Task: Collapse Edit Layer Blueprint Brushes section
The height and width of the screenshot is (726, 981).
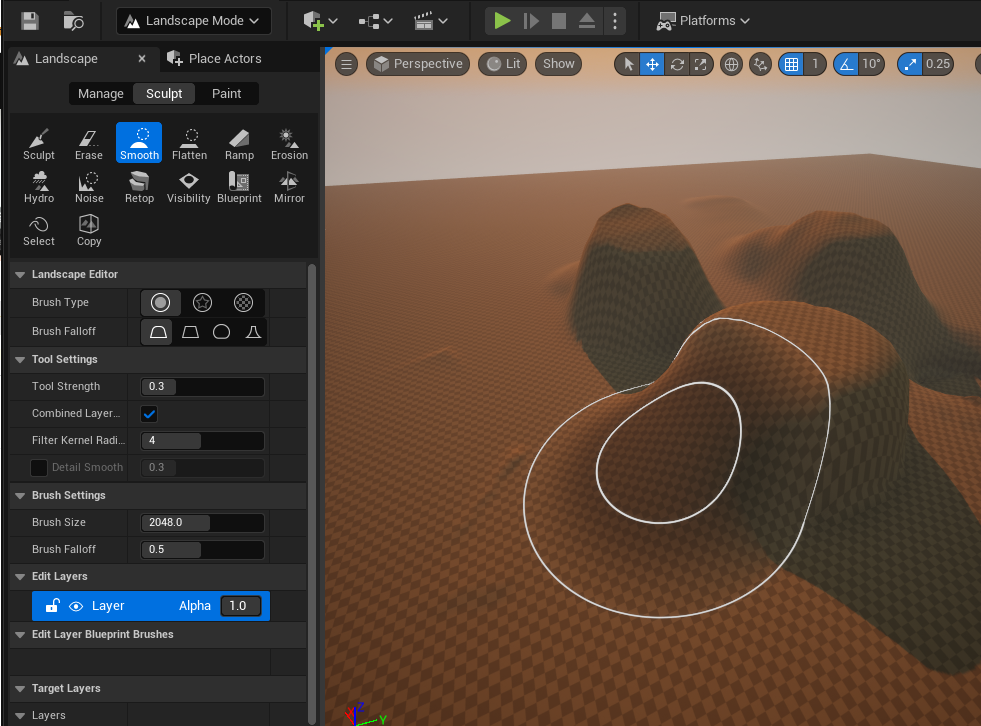Action: (20, 635)
